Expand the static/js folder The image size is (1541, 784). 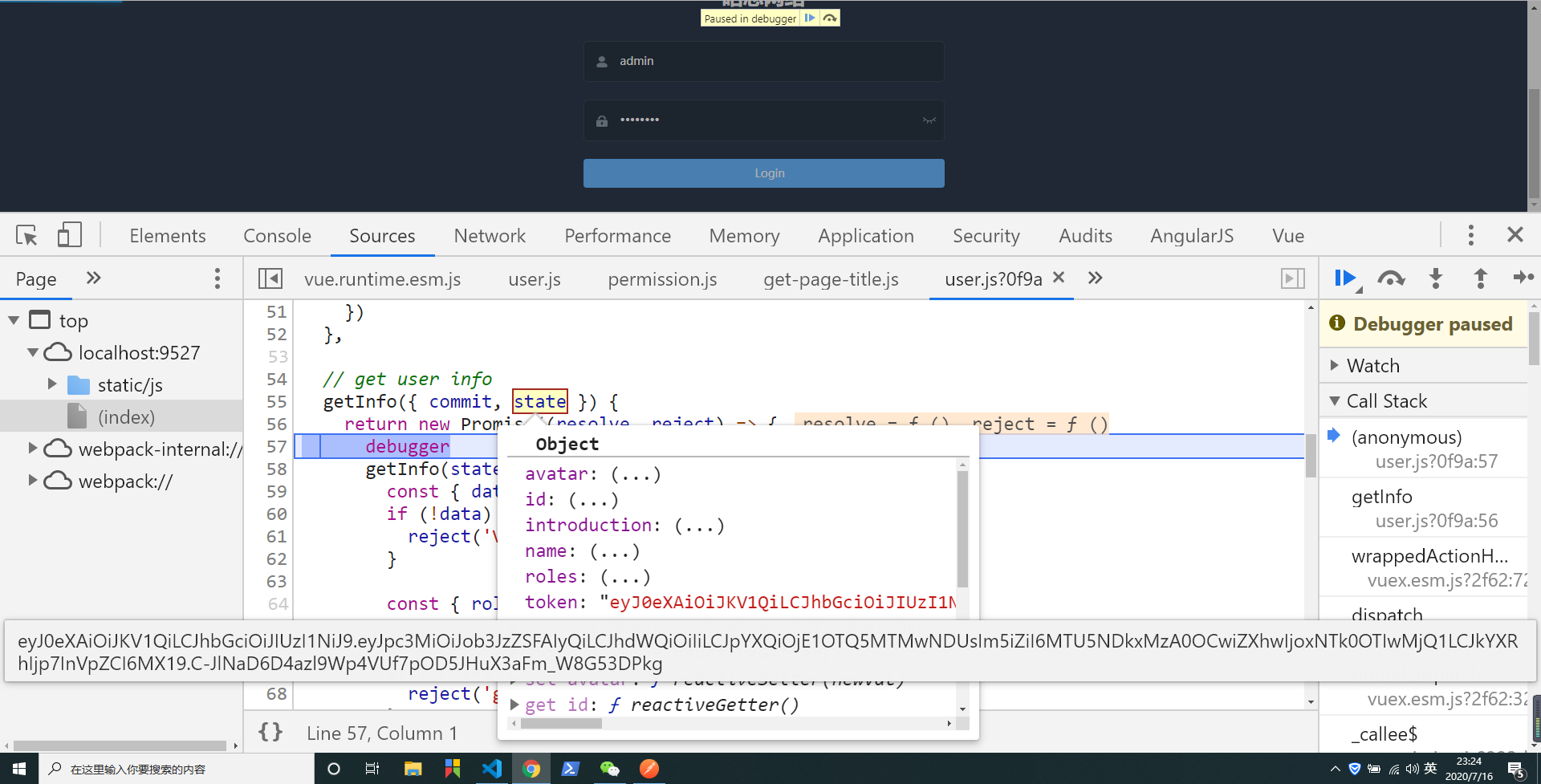pos(52,384)
